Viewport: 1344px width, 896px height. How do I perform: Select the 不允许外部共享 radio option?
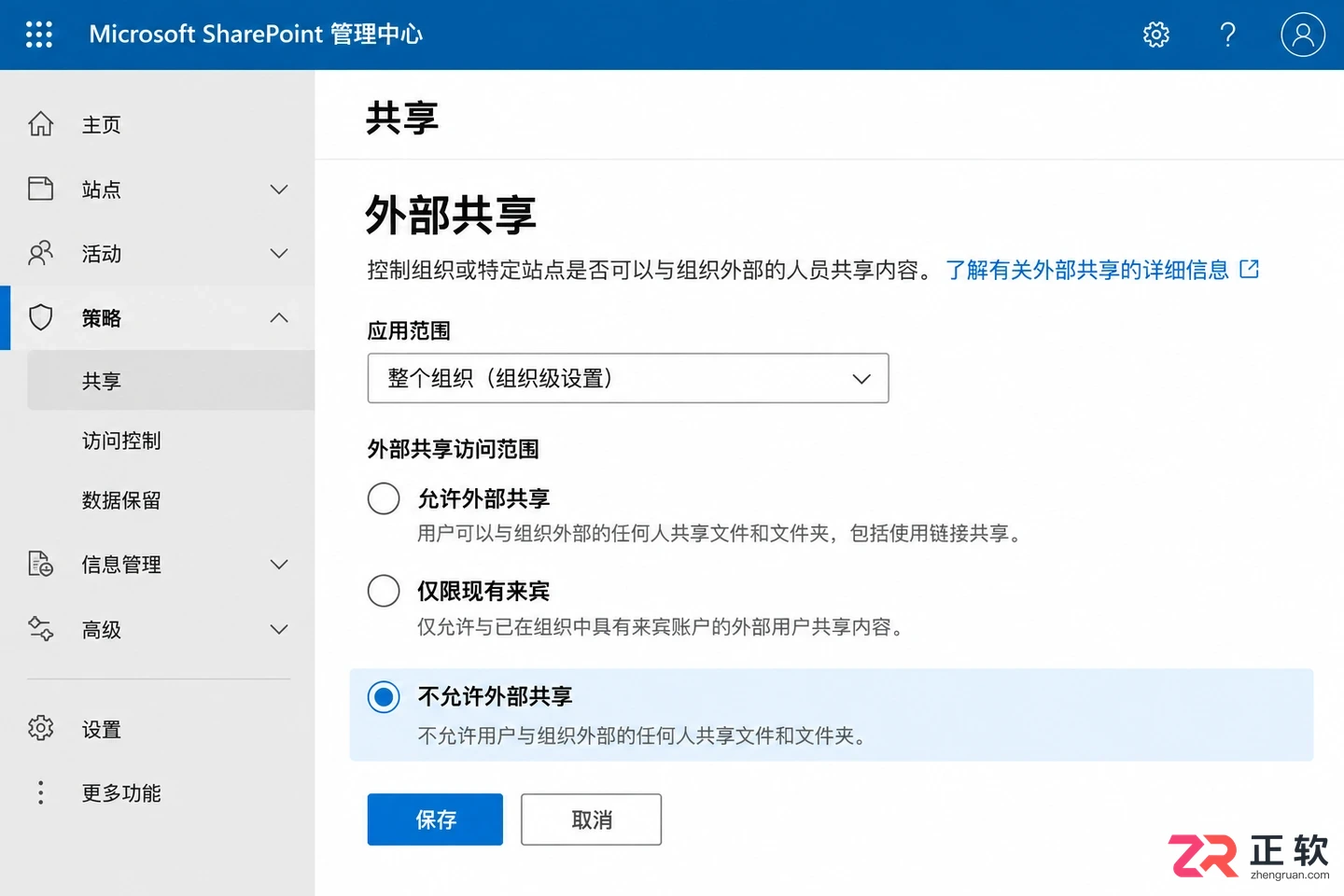tap(384, 697)
